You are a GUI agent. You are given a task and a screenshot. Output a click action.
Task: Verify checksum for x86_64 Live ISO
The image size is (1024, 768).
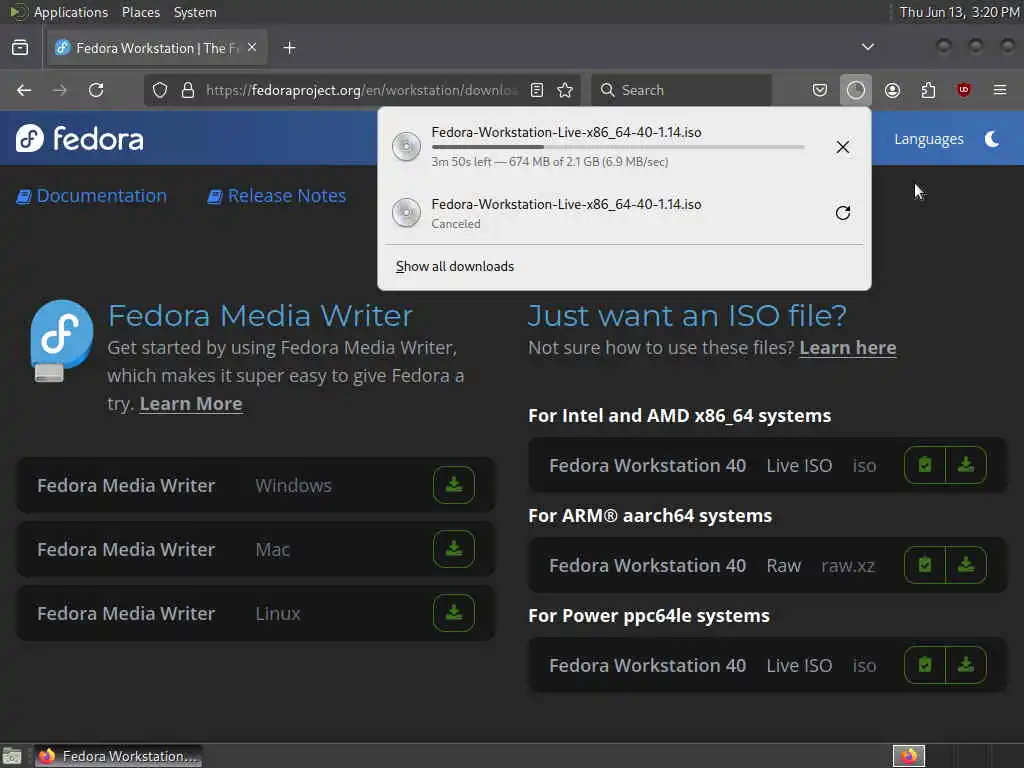point(925,464)
